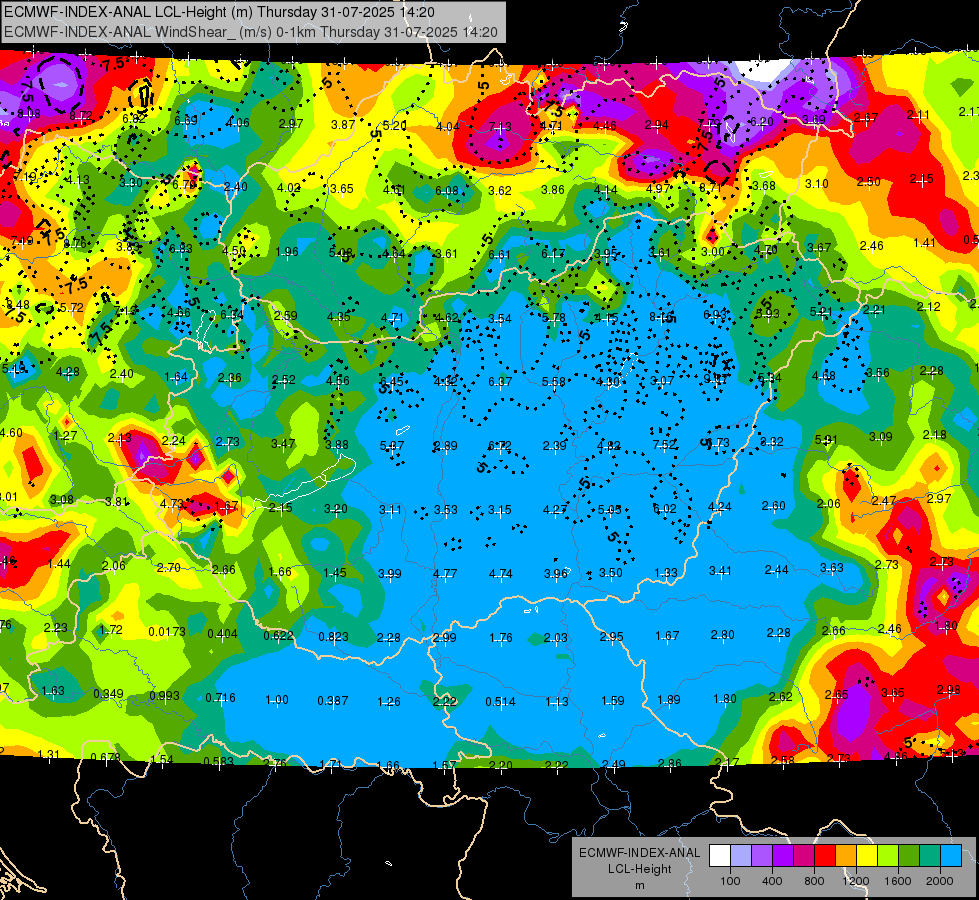Click the wind shear value 2.94
979x900 pixels.
[x=656, y=125]
